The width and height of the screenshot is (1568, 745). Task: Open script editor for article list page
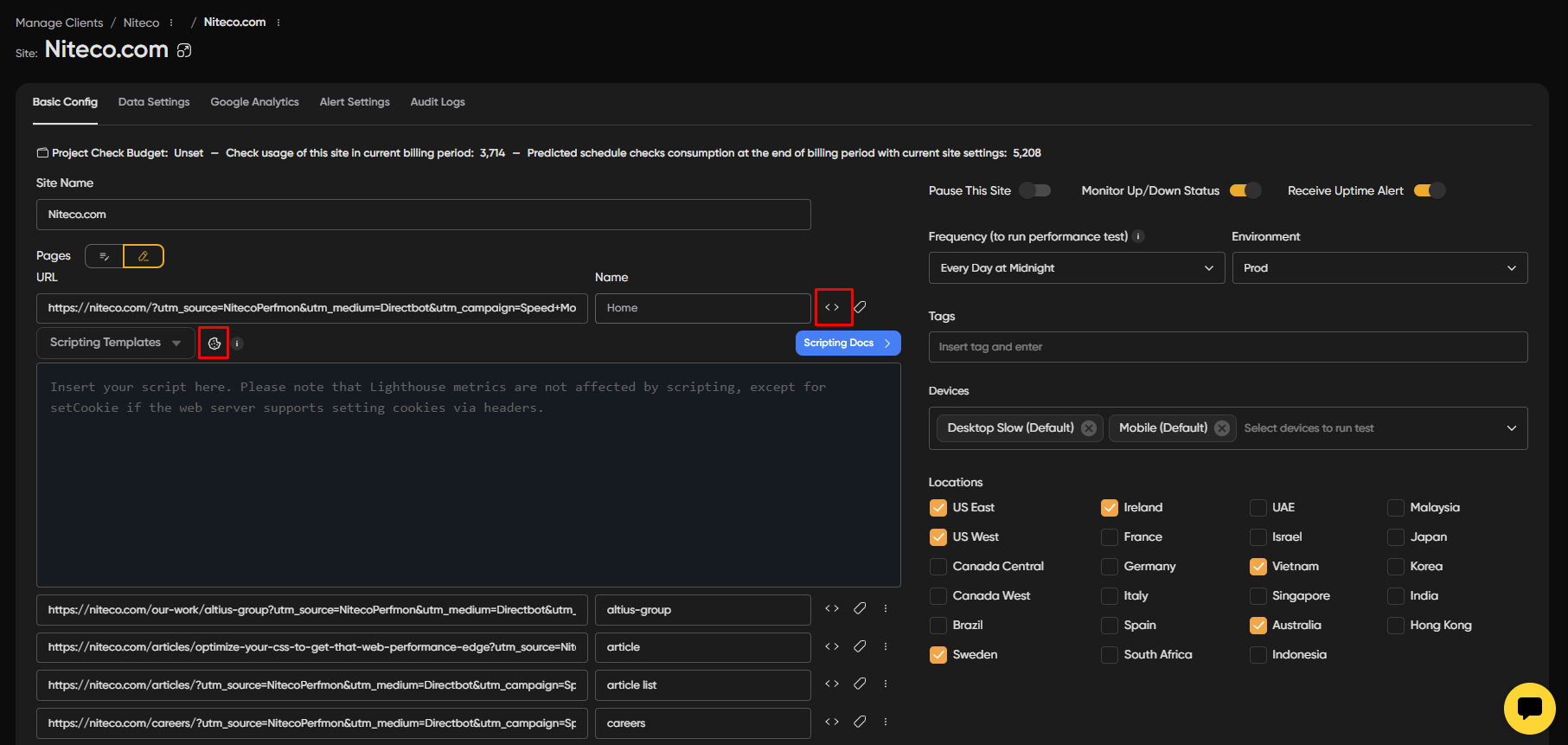click(x=832, y=684)
